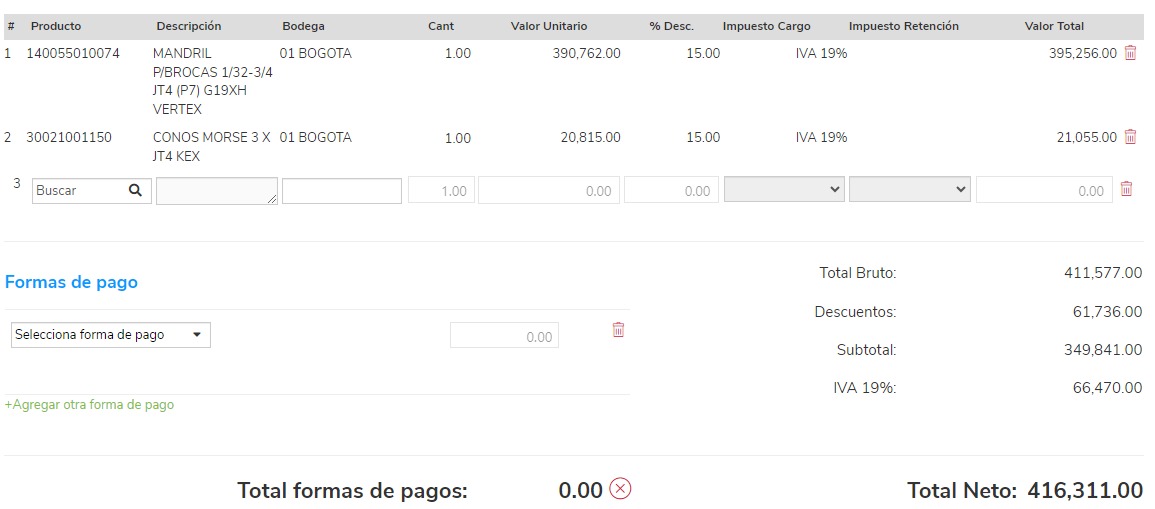
Task: Click the Bodega field in row 3
Action: (342, 191)
